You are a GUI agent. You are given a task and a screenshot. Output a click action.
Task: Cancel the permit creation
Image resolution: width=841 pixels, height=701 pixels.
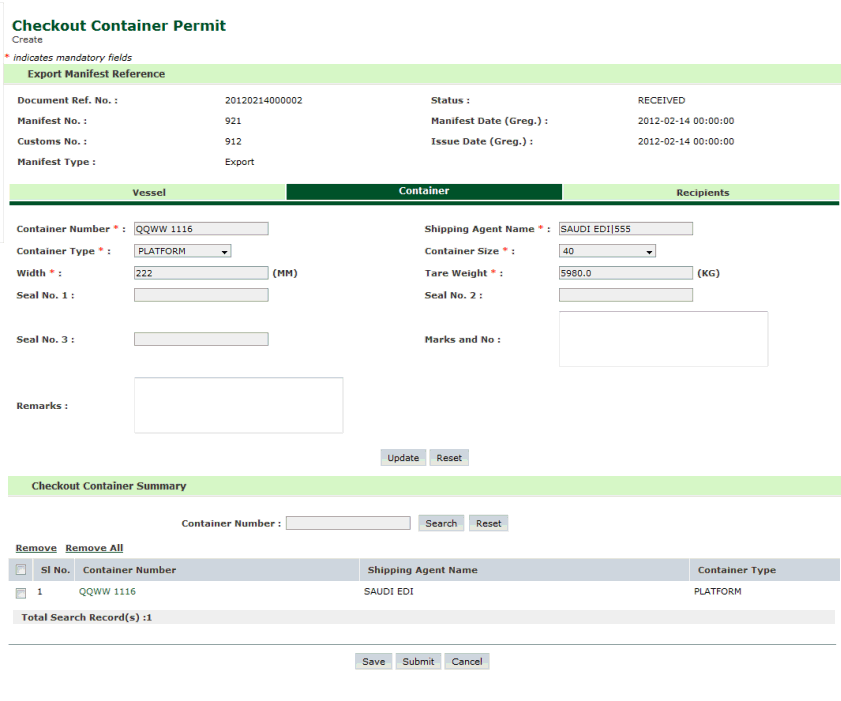[x=467, y=661]
